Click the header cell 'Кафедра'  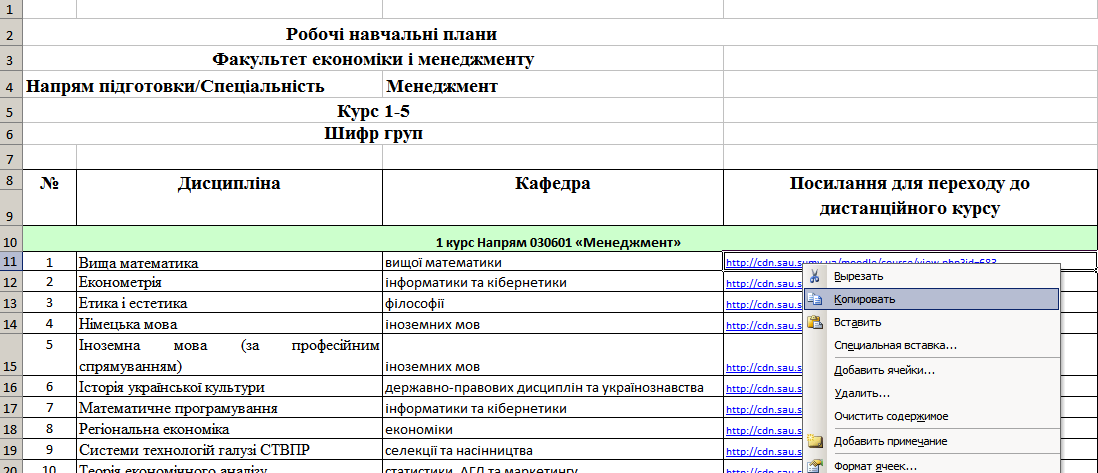553,198
